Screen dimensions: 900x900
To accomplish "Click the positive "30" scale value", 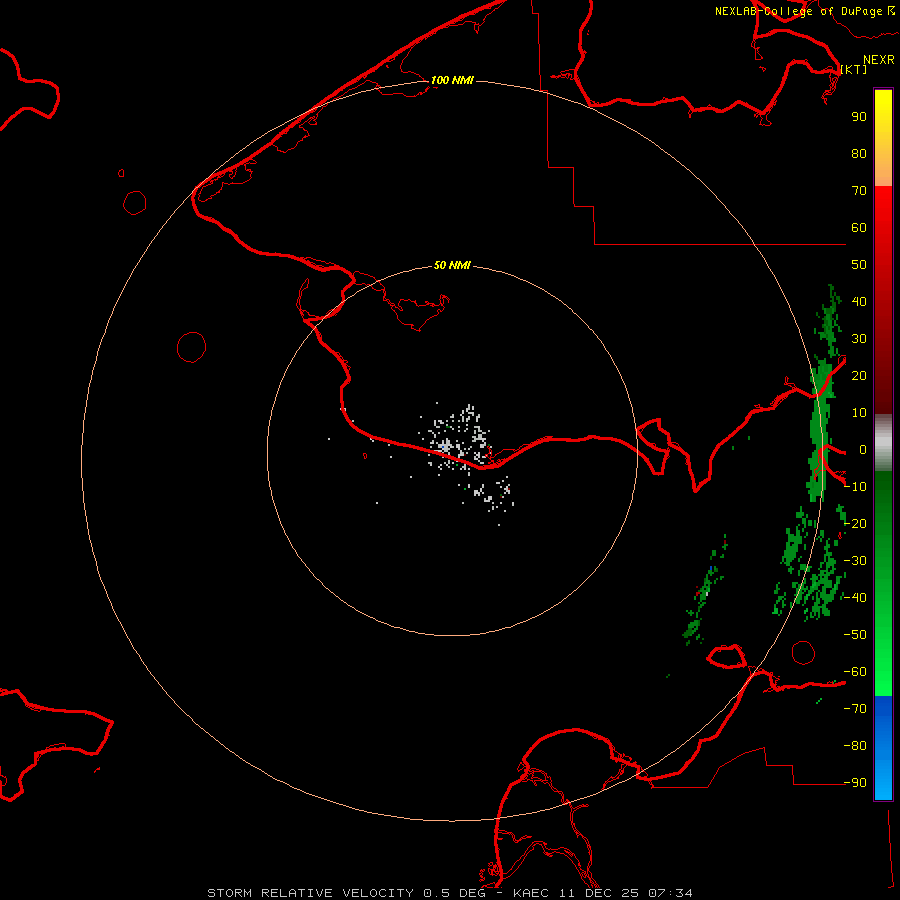I will [x=859, y=339].
